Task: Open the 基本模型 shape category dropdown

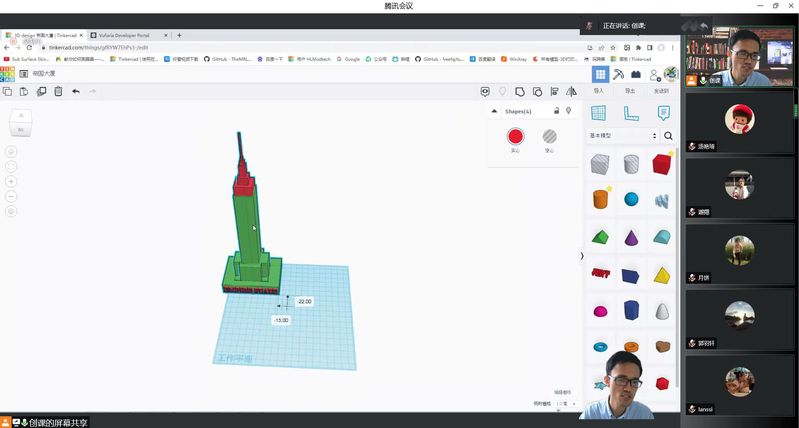Action: pyautogui.click(x=623, y=135)
